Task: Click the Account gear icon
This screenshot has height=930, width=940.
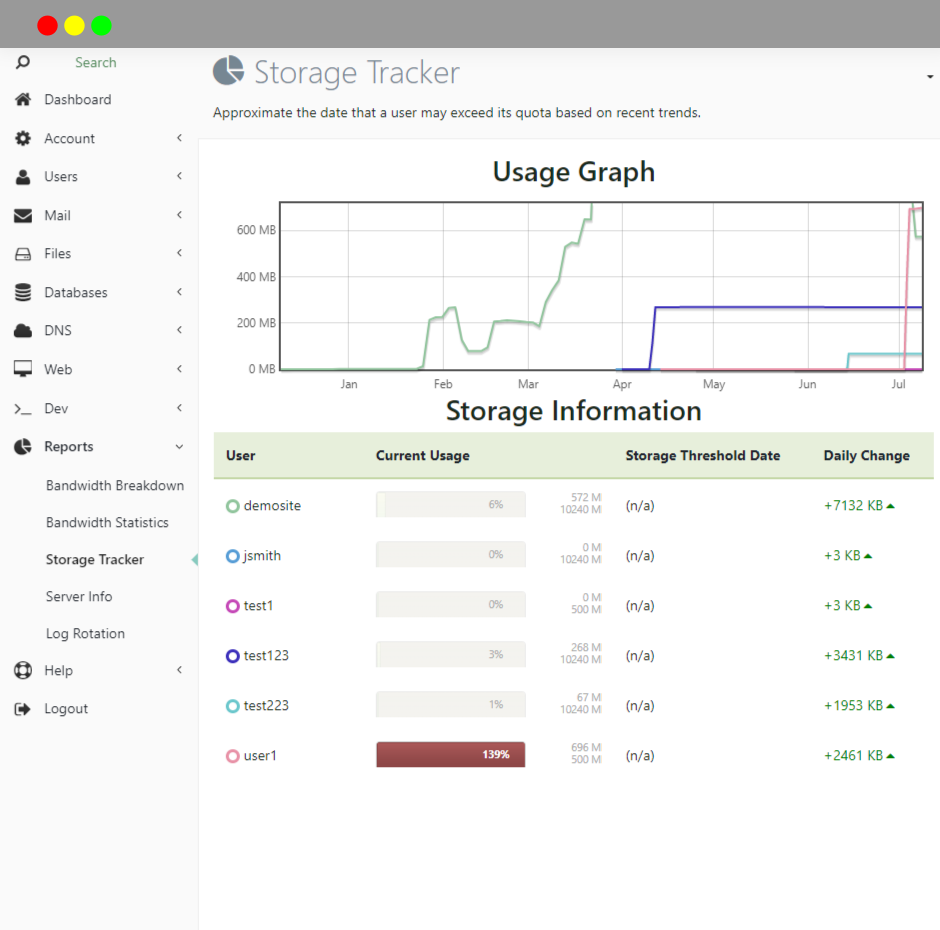Action: [x=23, y=139]
